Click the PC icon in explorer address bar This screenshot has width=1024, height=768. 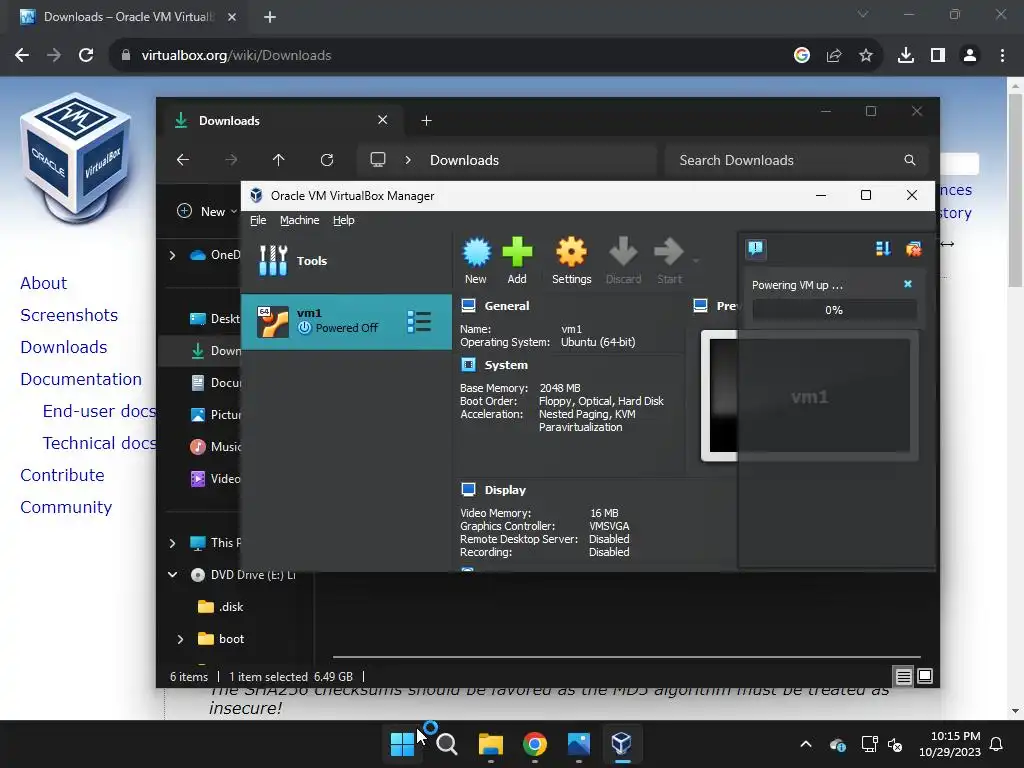click(x=377, y=160)
